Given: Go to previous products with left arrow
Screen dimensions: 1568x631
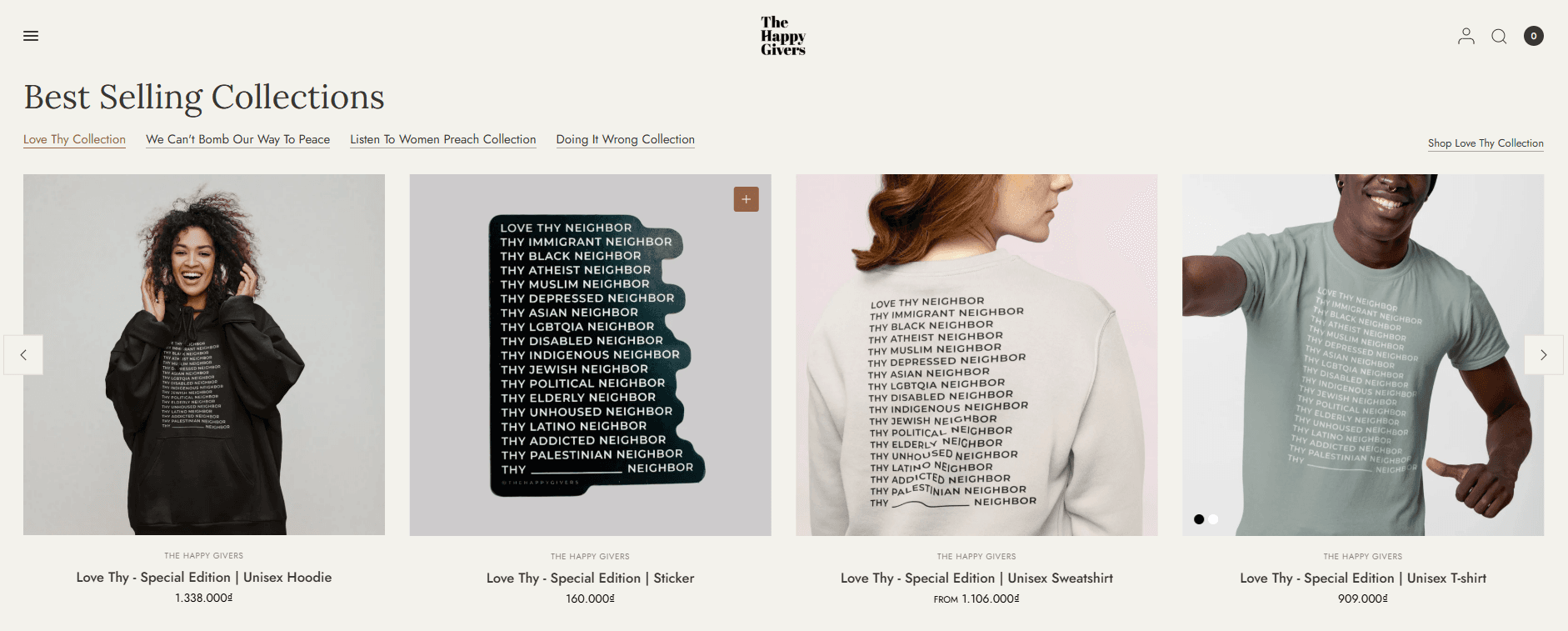Looking at the screenshot, I should [x=23, y=355].
